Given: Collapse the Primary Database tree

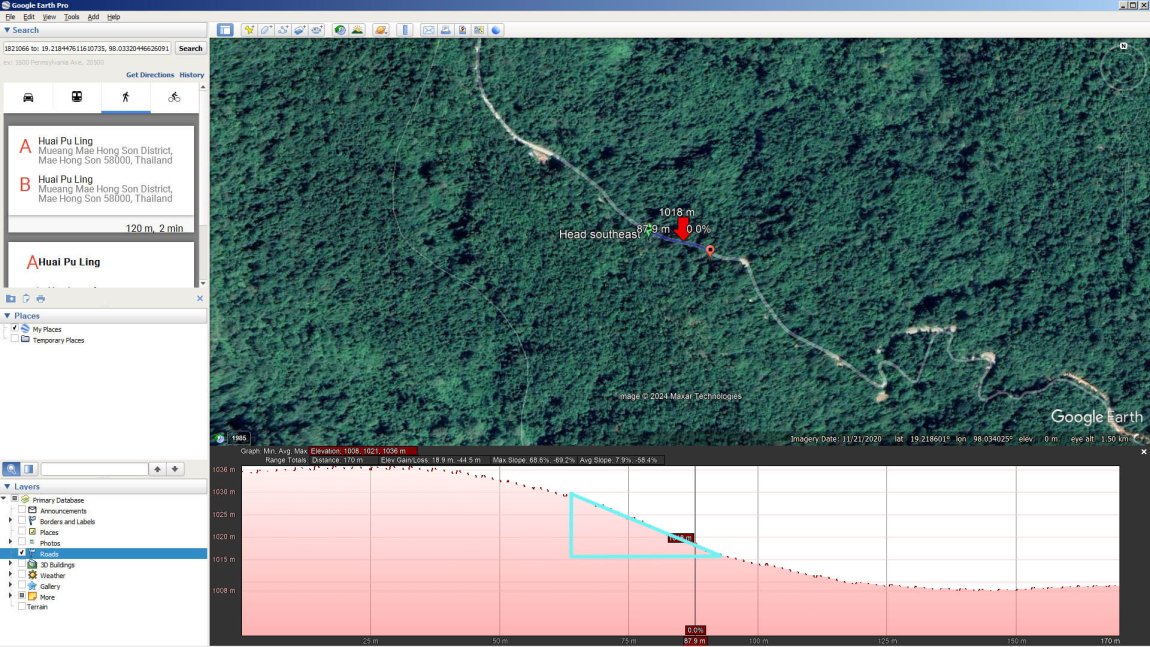Looking at the screenshot, I should click(5, 500).
